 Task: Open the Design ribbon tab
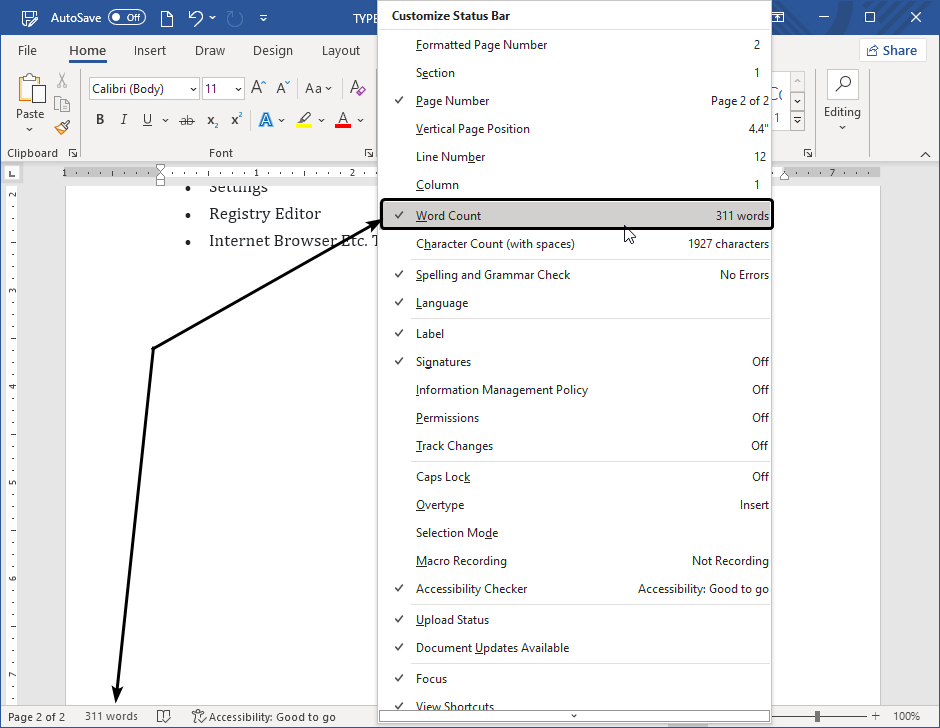(273, 51)
